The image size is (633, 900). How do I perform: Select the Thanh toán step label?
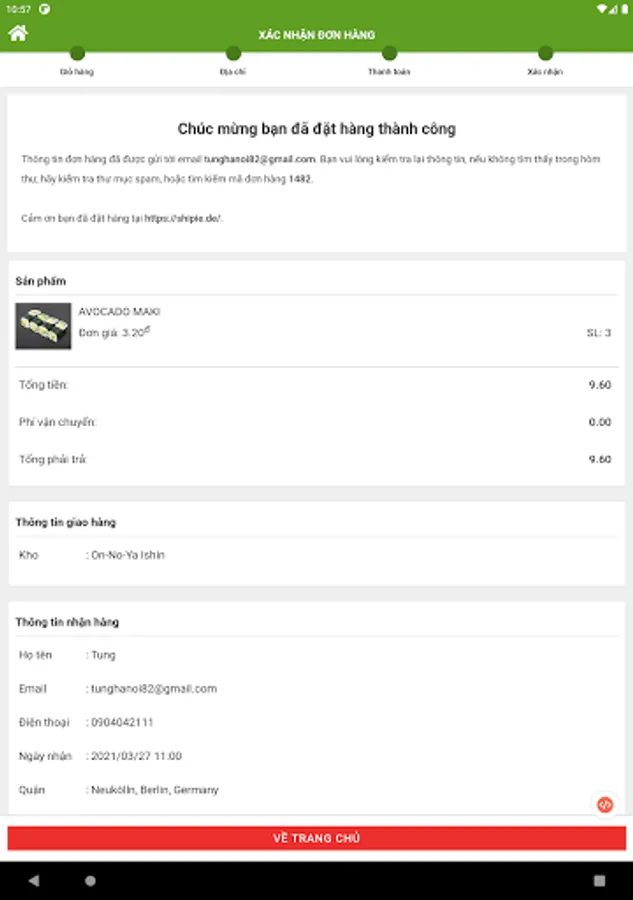(x=389, y=72)
